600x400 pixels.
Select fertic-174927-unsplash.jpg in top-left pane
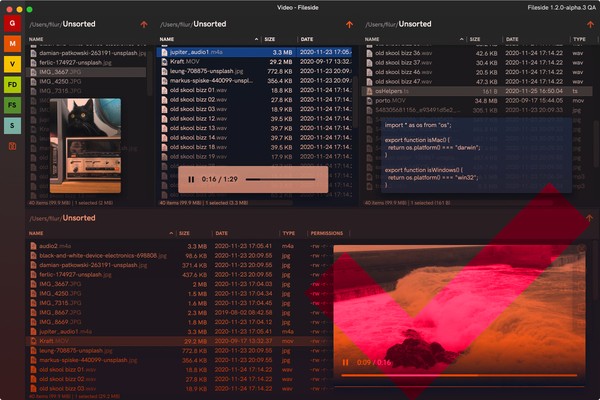[x=86, y=62]
